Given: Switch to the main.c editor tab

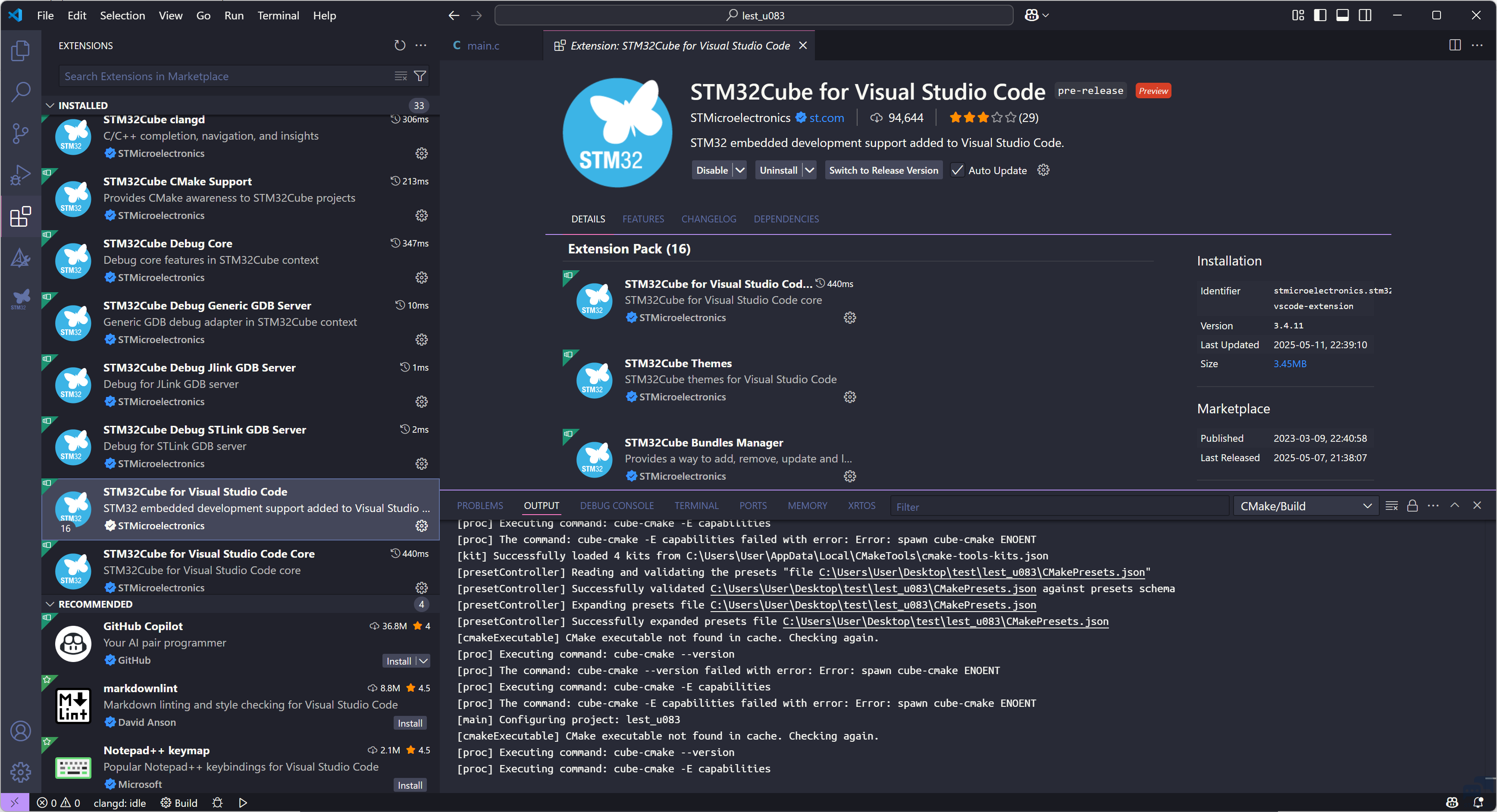Looking at the screenshot, I should click(x=483, y=45).
